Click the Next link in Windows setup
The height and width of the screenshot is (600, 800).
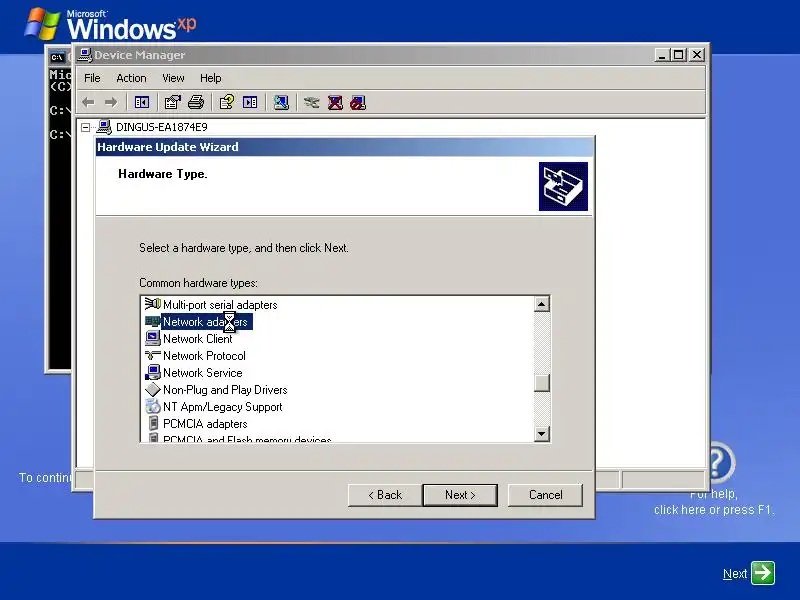coord(735,573)
